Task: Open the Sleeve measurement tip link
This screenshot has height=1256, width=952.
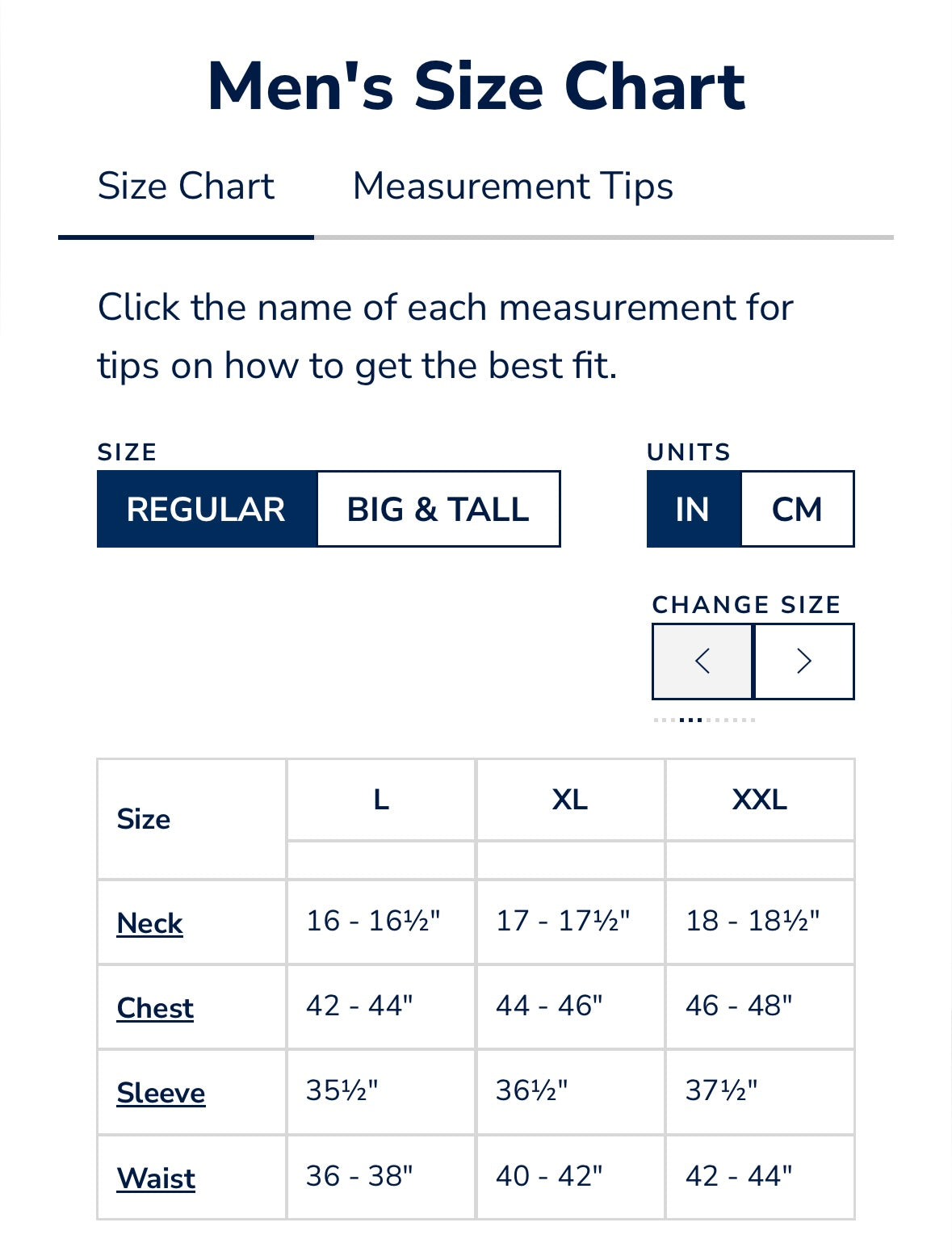Action: 161,1092
